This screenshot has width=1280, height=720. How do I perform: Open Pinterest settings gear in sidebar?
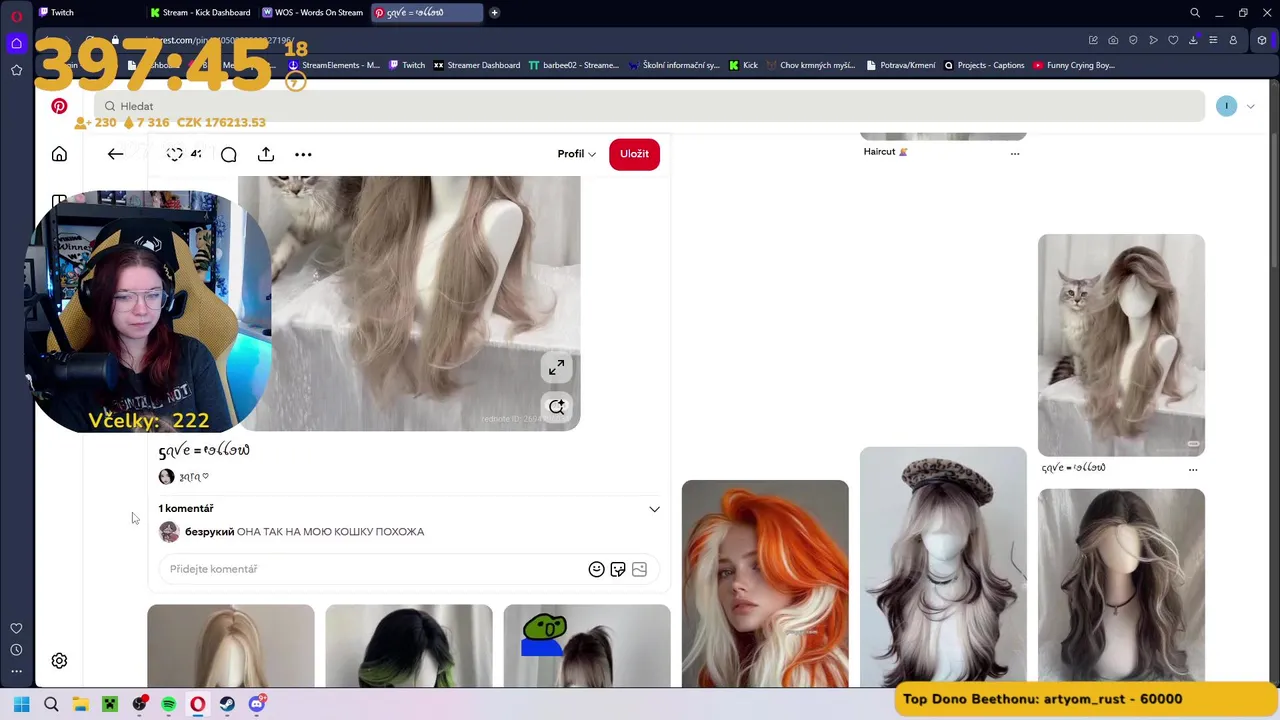[59, 661]
